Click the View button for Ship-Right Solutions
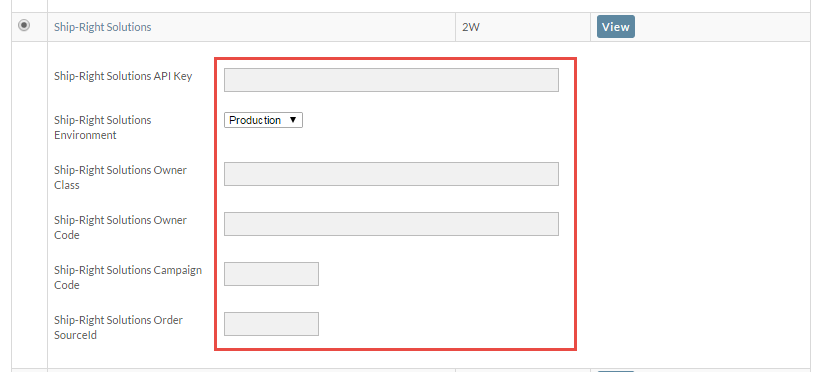This screenshot has width=816, height=372. pyautogui.click(x=616, y=27)
